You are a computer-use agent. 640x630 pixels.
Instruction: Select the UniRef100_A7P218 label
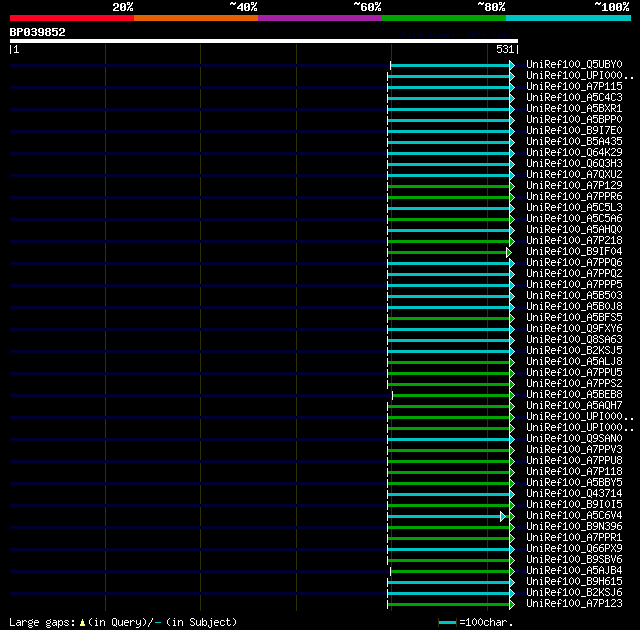click(x=574, y=241)
